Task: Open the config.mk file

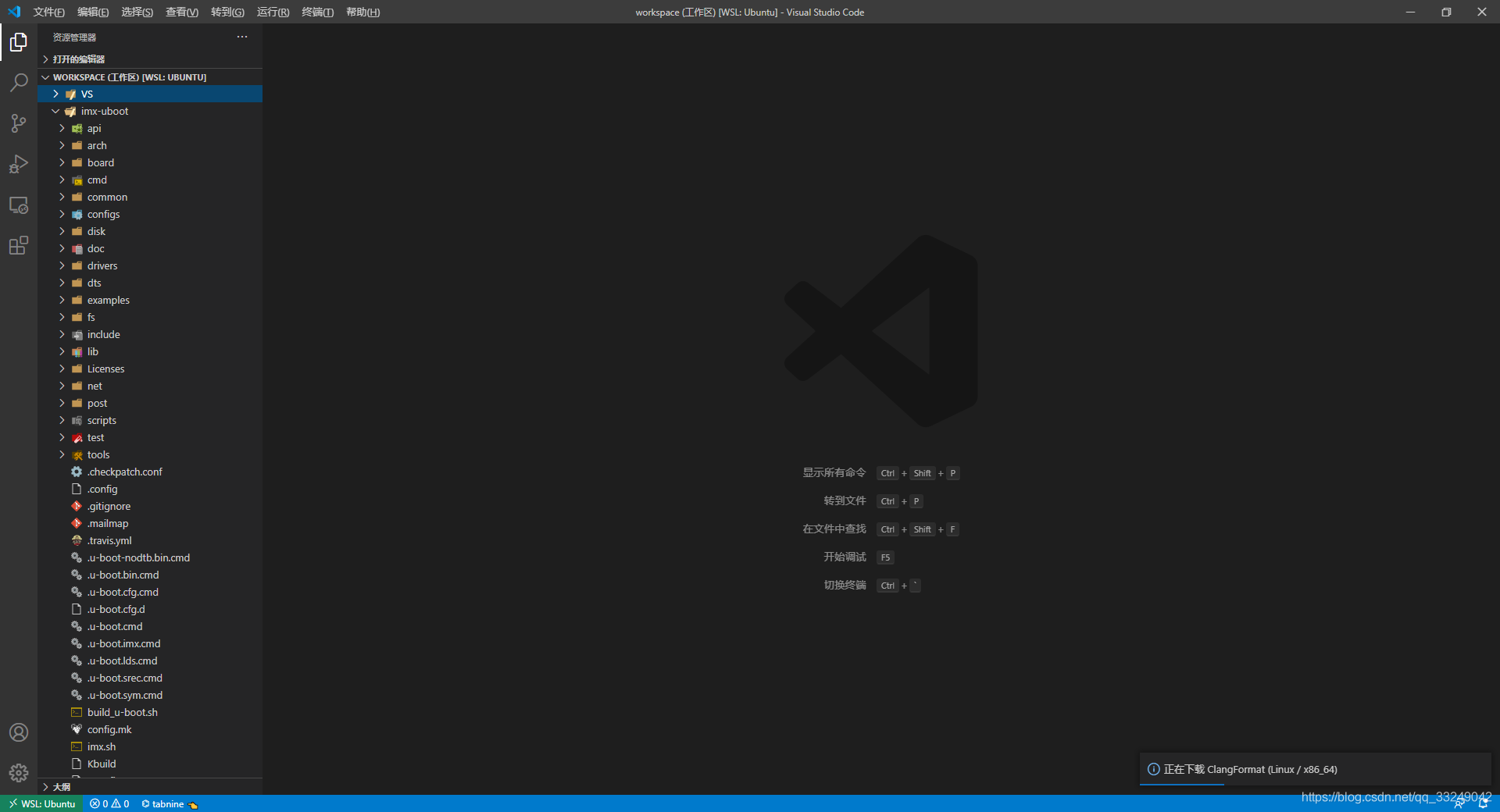Action: tap(150, 729)
